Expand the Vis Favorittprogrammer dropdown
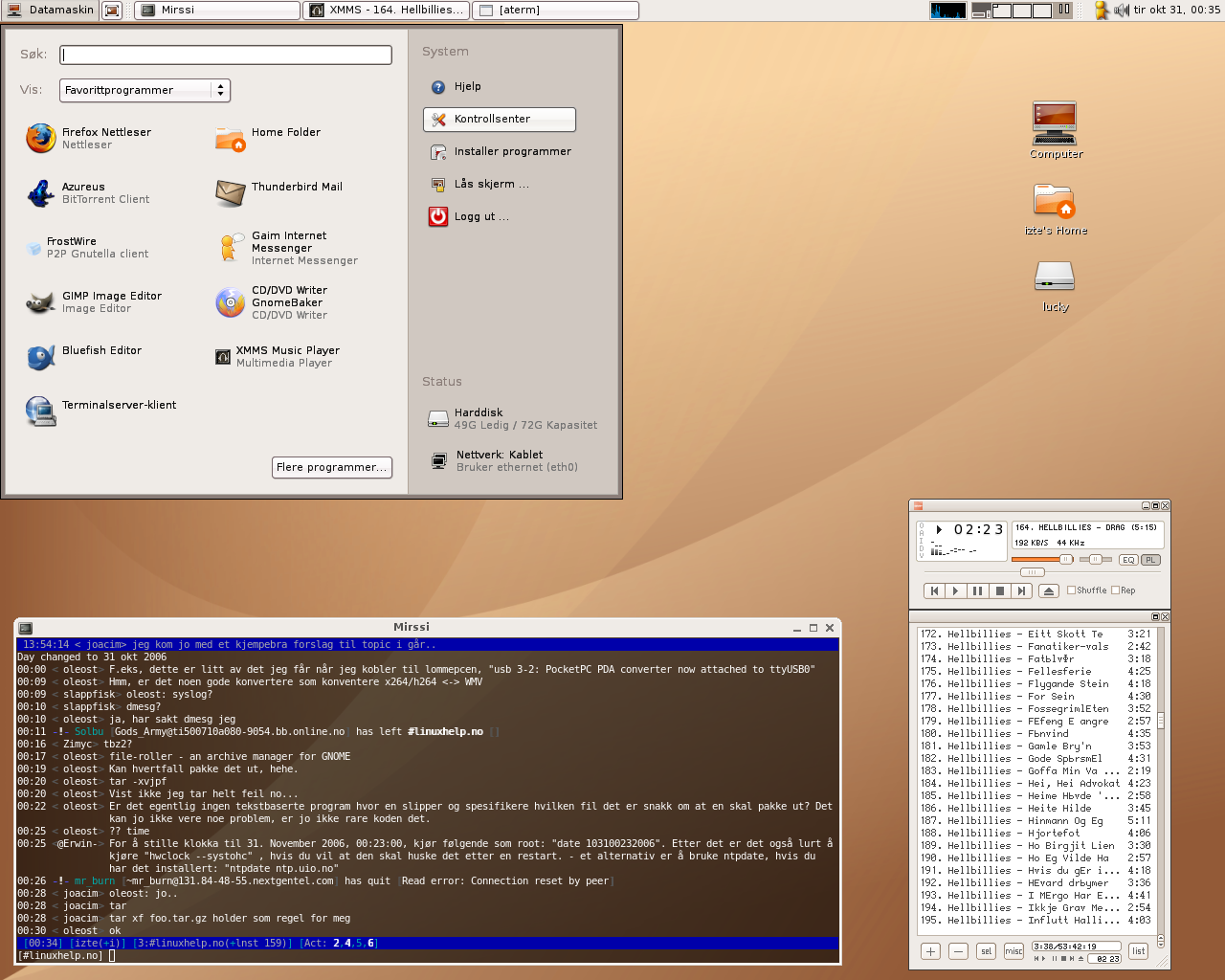 tap(145, 90)
